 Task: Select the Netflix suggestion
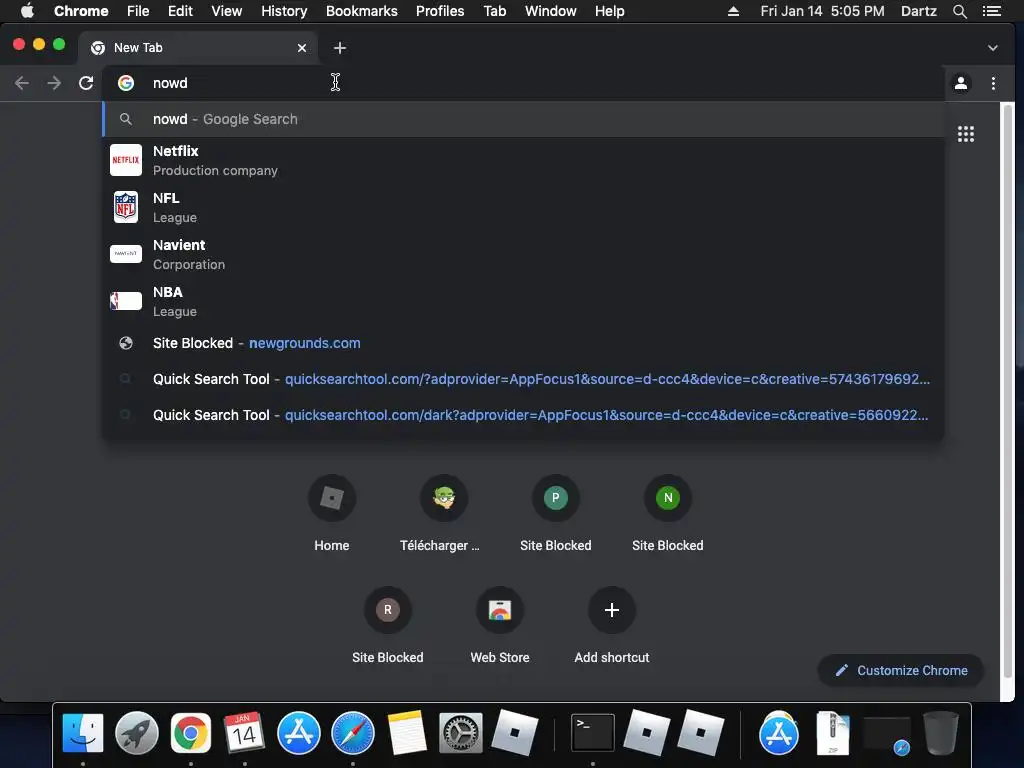pos(523,160)
